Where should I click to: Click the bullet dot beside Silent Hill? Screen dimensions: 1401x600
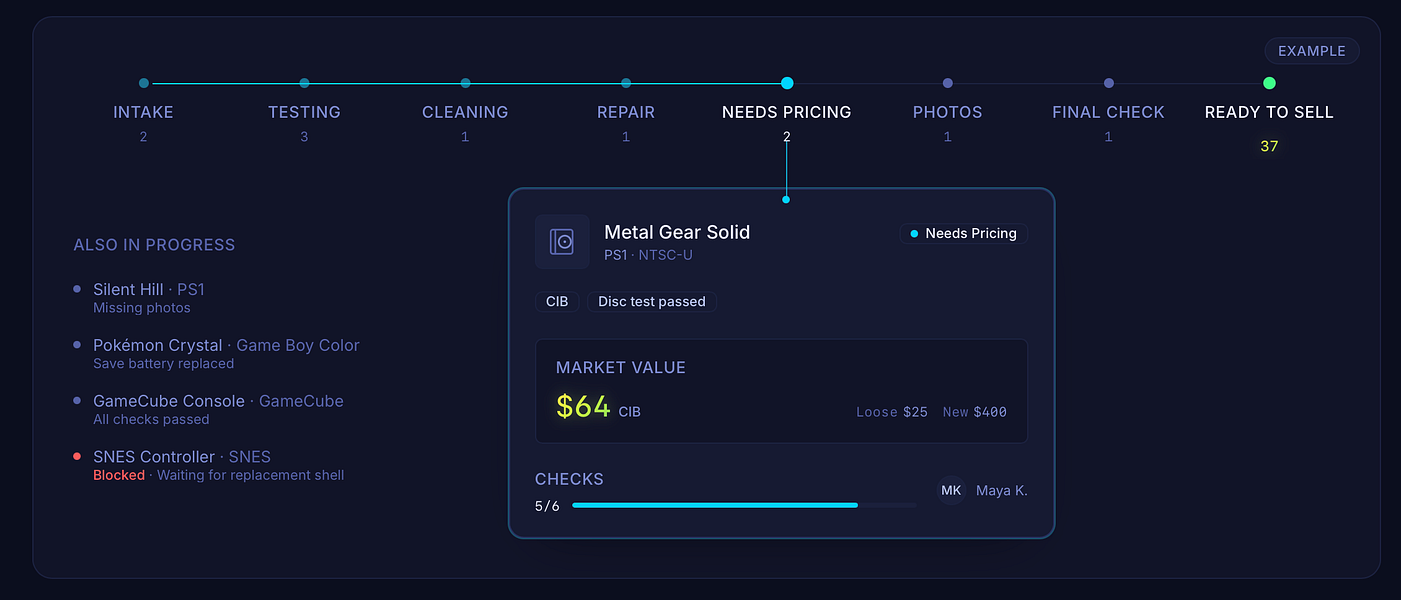(x=77, y=289)
